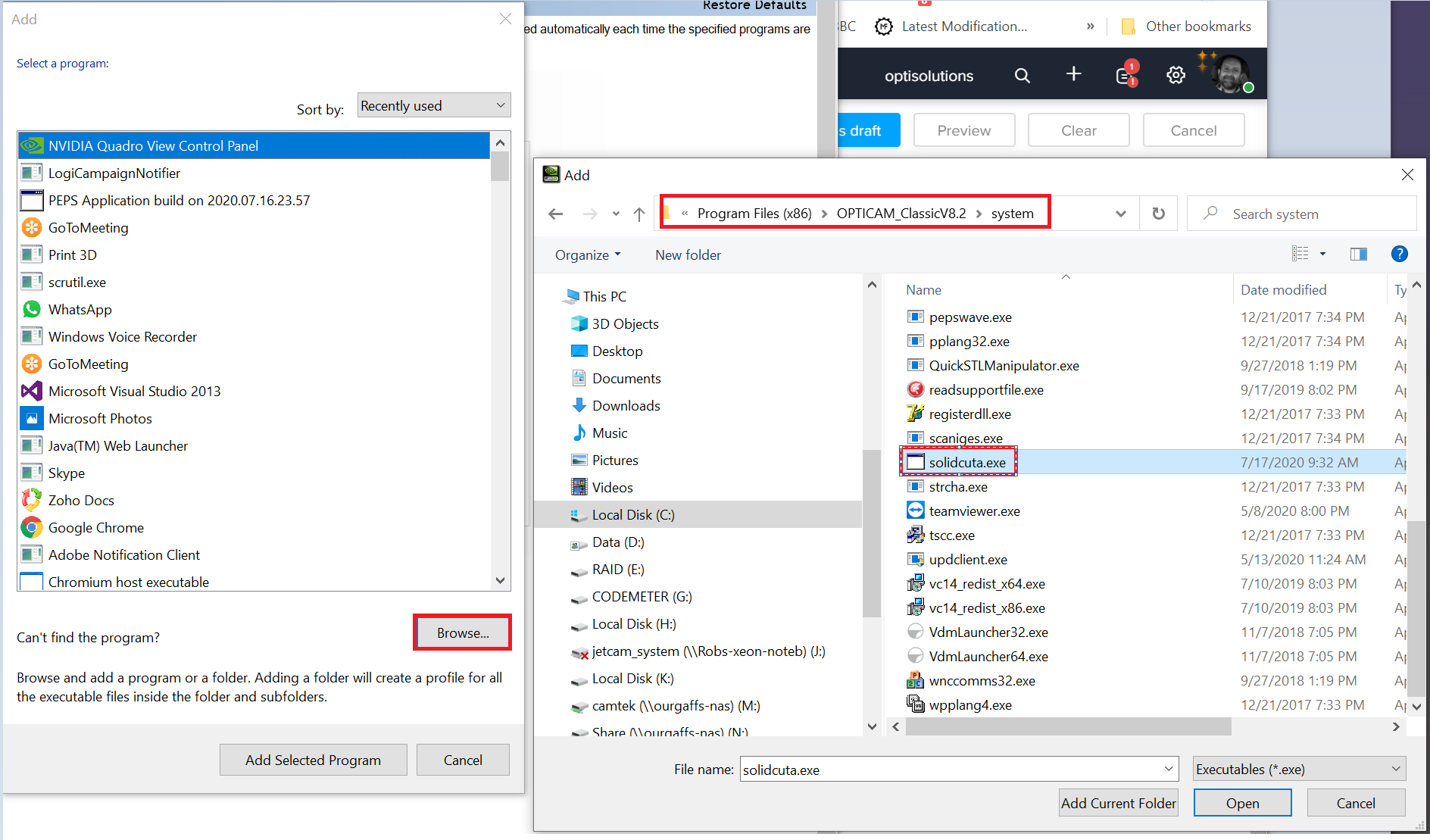Select NVIDIA Quadro View Control Panel program

(254, 145)
